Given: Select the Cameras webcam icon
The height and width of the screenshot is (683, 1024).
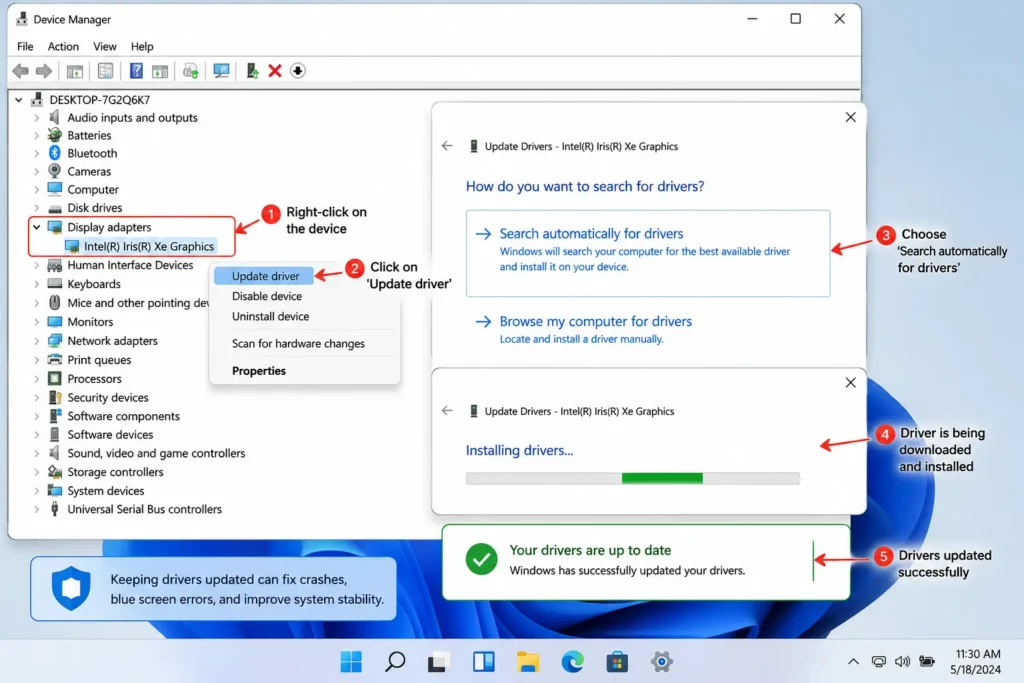Looking at the screenshot, I should (55, 170).
